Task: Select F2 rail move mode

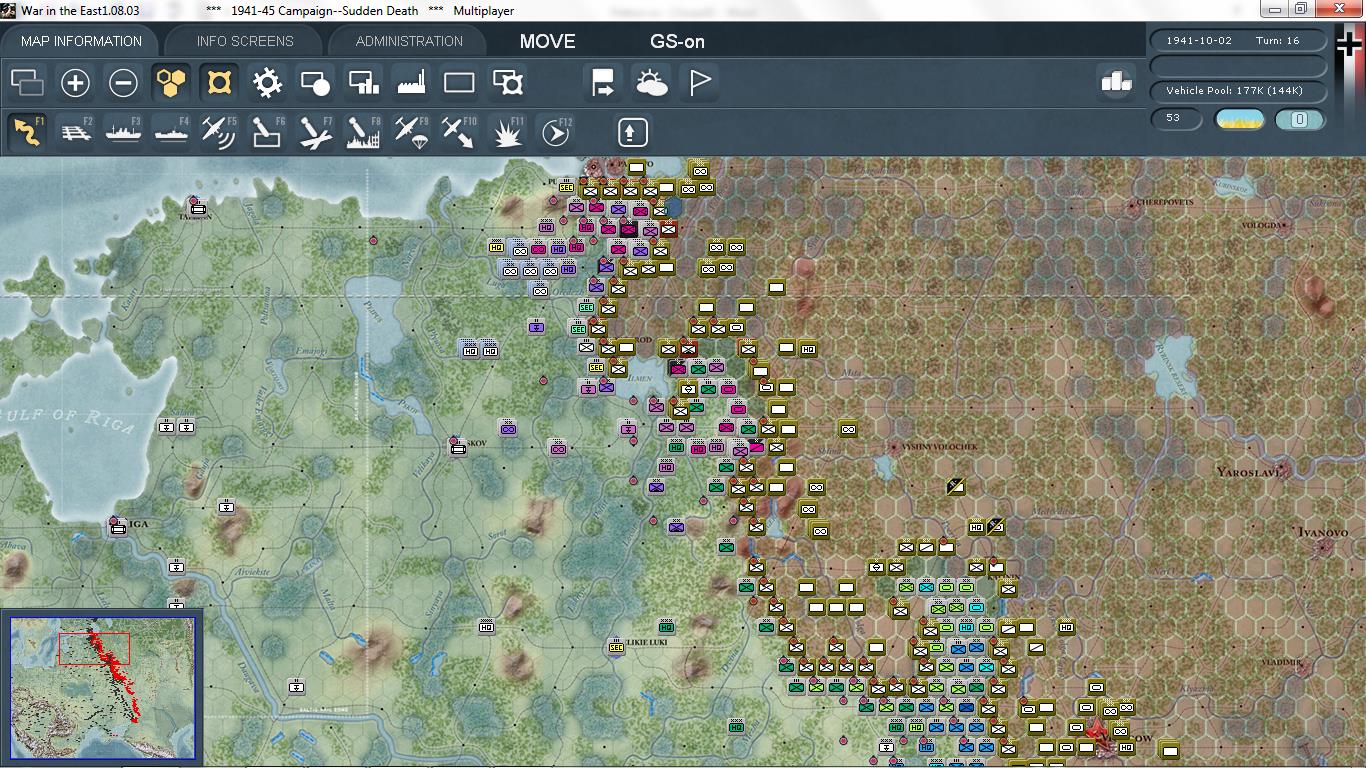Action: click(76, 132)
